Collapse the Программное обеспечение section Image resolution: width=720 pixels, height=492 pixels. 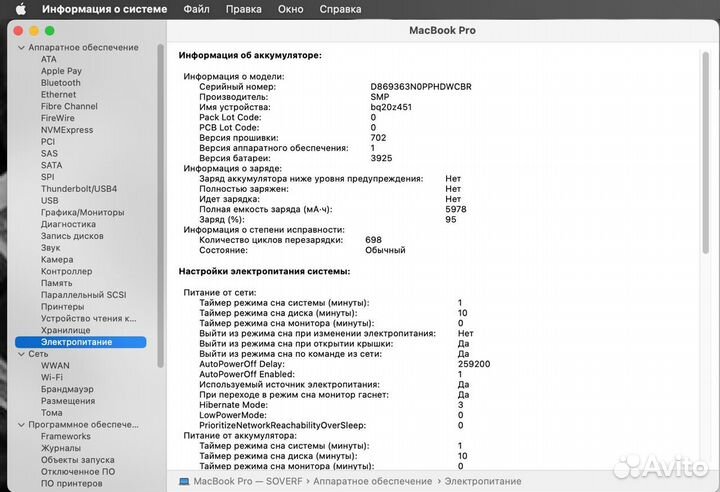[x=20, y=424]
